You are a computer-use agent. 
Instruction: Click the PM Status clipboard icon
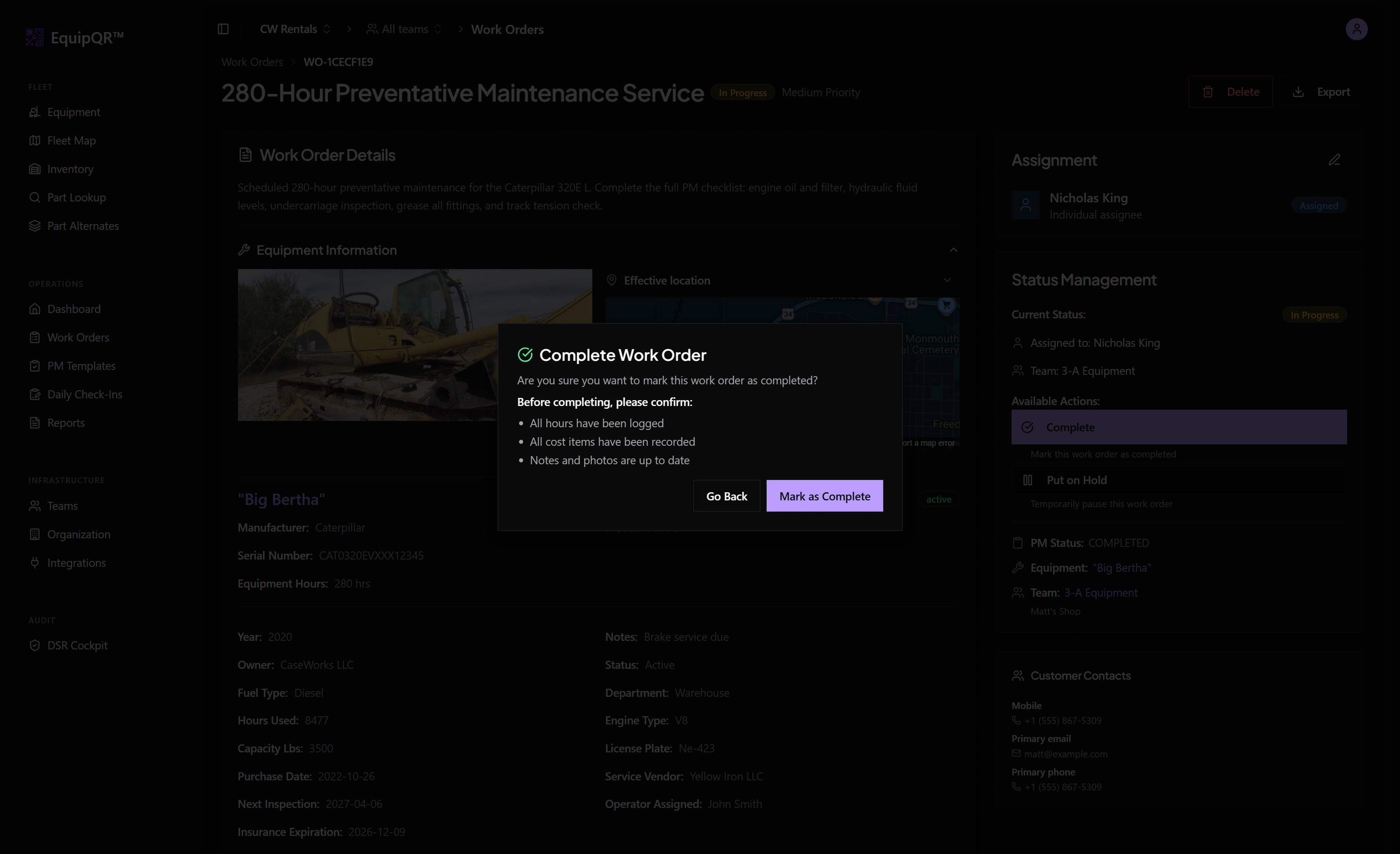click(1017, 543)
